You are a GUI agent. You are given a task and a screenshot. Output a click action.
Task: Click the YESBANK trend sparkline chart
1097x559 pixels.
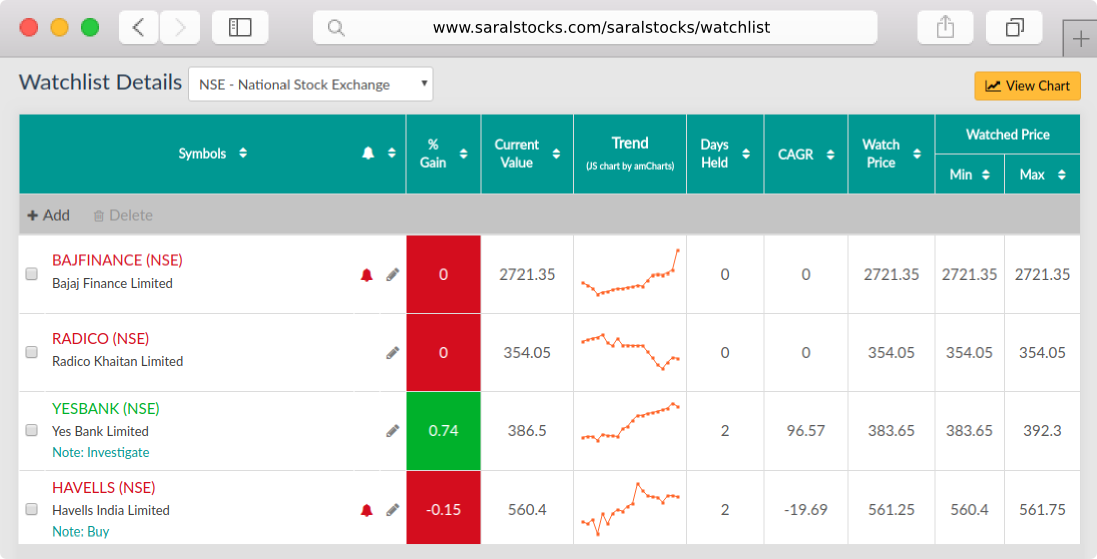pos(630,423)
